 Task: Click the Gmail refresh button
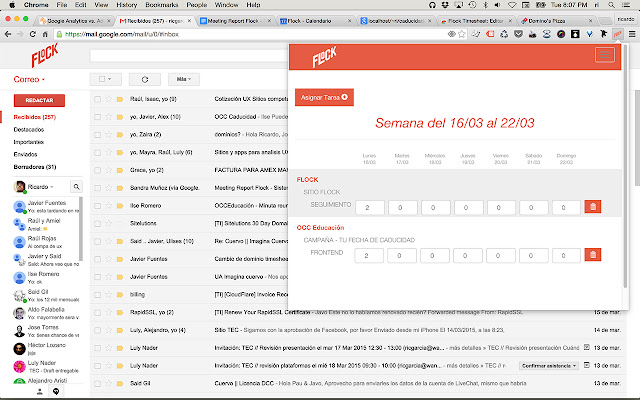pyautogui.click(x=144, y=79)
